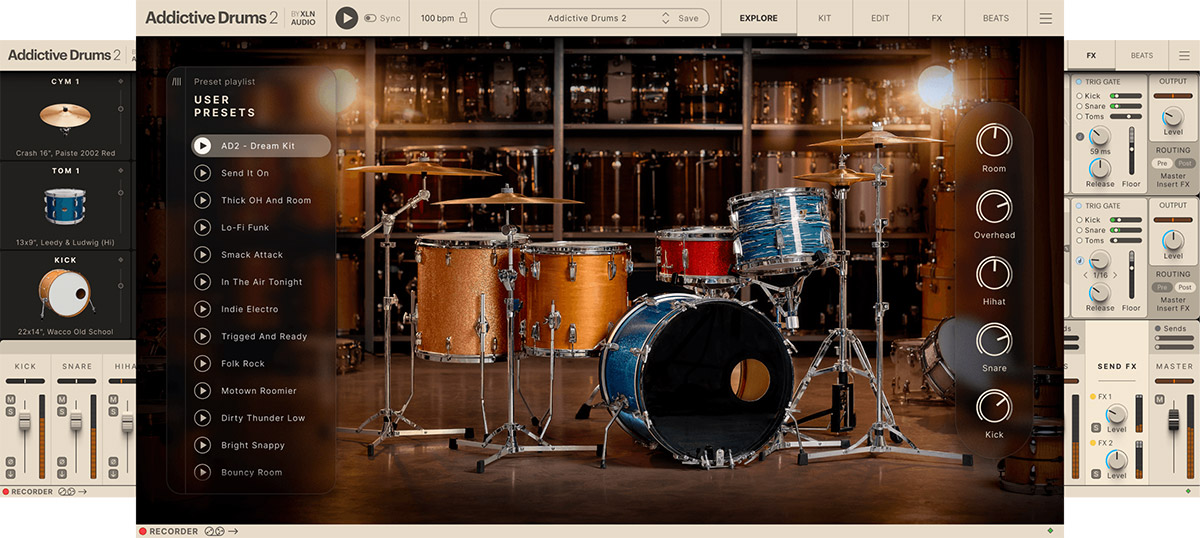Image resolution: width=1200 pixels, height=538 pixels.
Task: Preview the Folk Rock preset
Action: pyautogui.click(x=203, y=363)
